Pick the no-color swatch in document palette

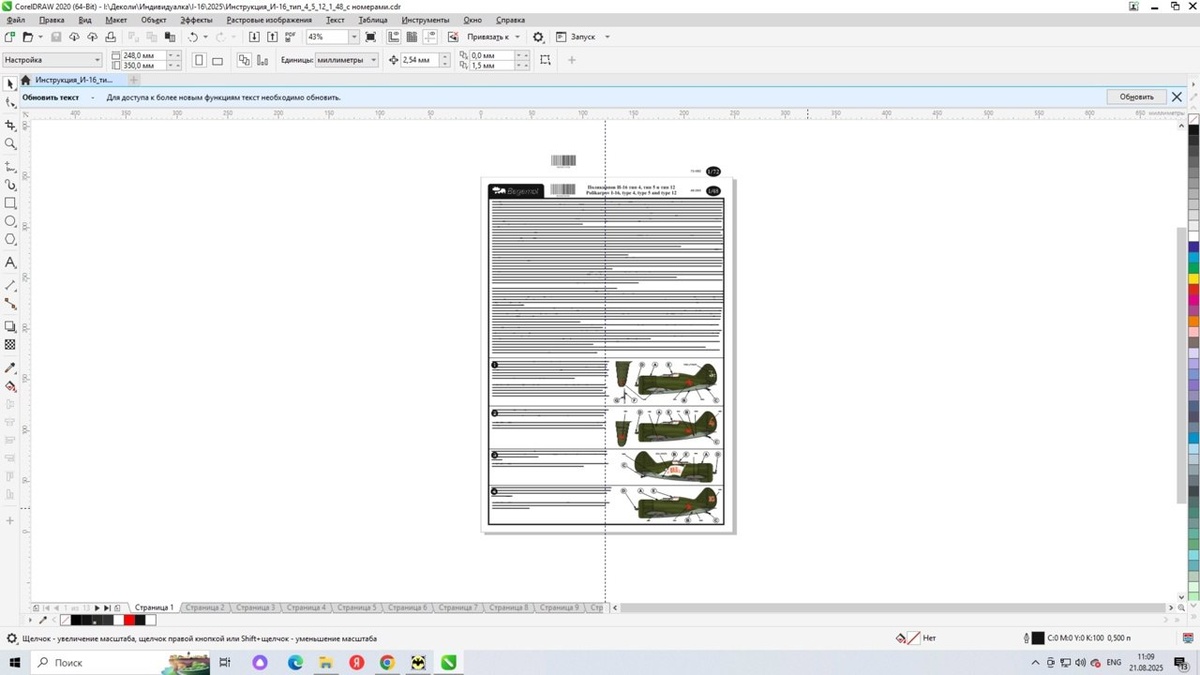pos(66,620)
